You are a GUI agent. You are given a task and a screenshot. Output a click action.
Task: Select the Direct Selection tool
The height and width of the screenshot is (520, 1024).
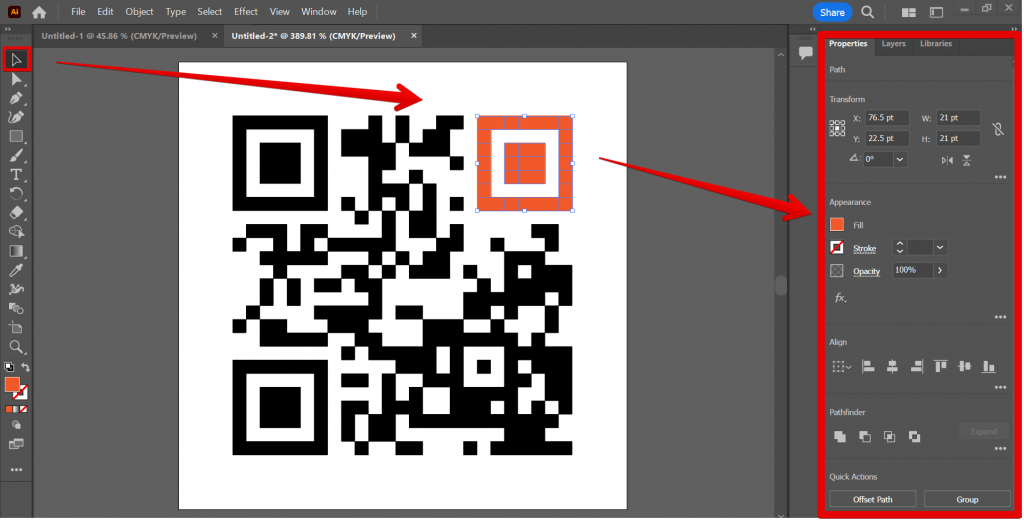coord(16,79)
